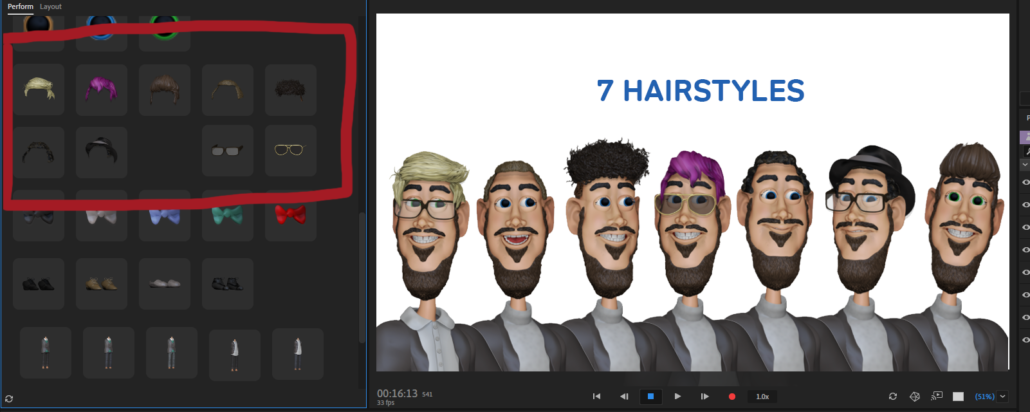Screen dimensions: 1030x412
Task: Choose the black curly hair trigger
Action: click(291, 90)
